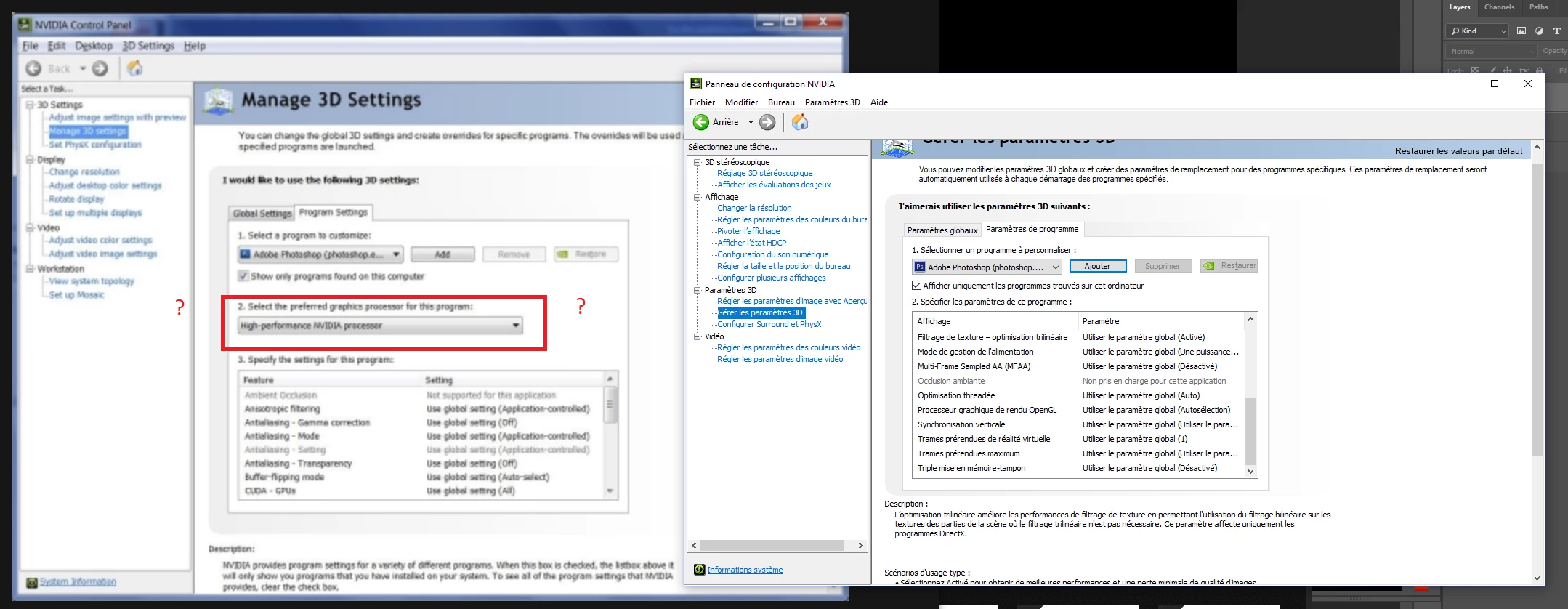Collapse the 3D stéréoscopique tree node
1568x609 pixels.
coord(698,162)
